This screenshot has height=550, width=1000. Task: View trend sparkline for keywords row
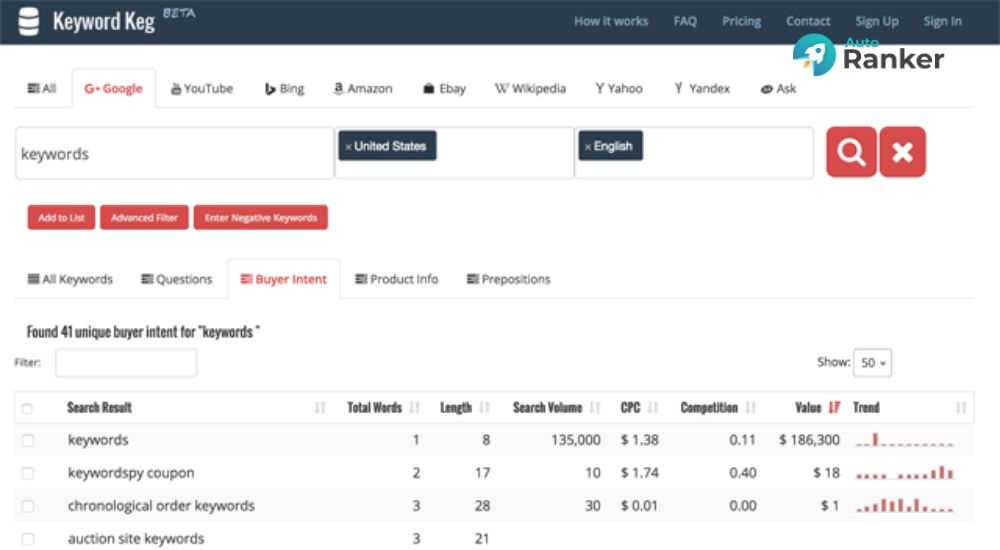(904, 440)
